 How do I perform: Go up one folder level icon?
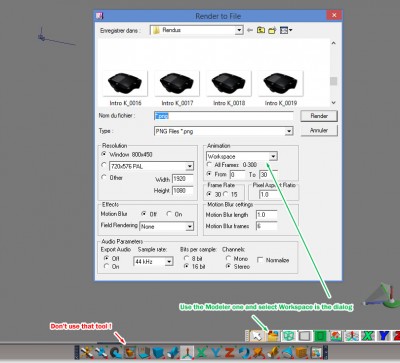[x=261, y=30]
